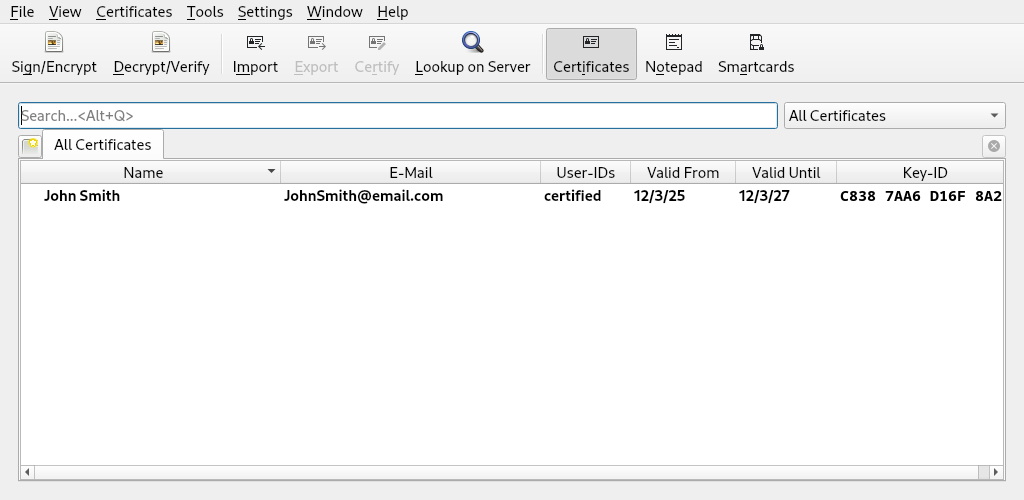Select the John Smith certificate row
Screen dimensions: 1024x500
[512, 196]
